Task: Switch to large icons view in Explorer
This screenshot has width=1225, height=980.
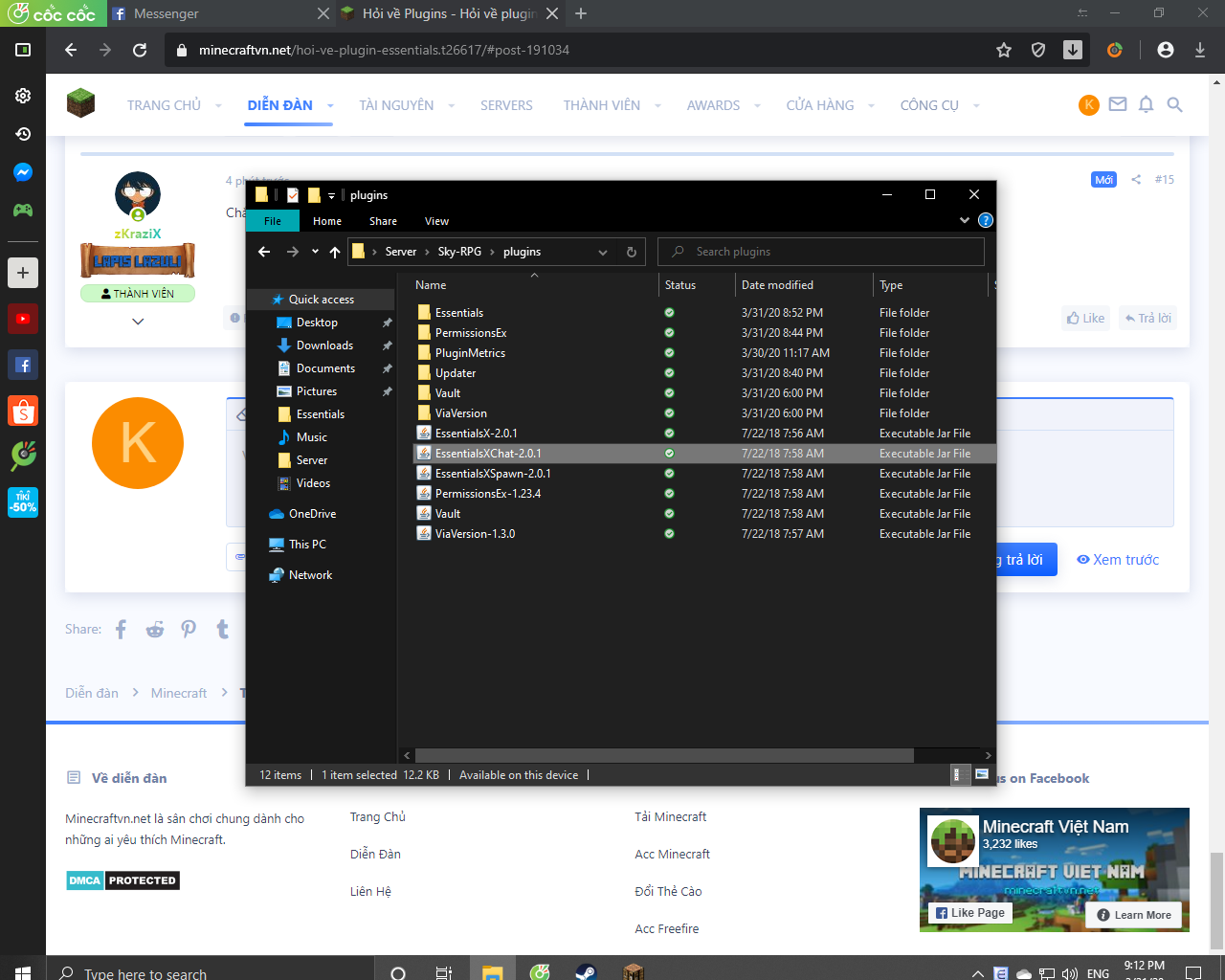Action: 981,774
